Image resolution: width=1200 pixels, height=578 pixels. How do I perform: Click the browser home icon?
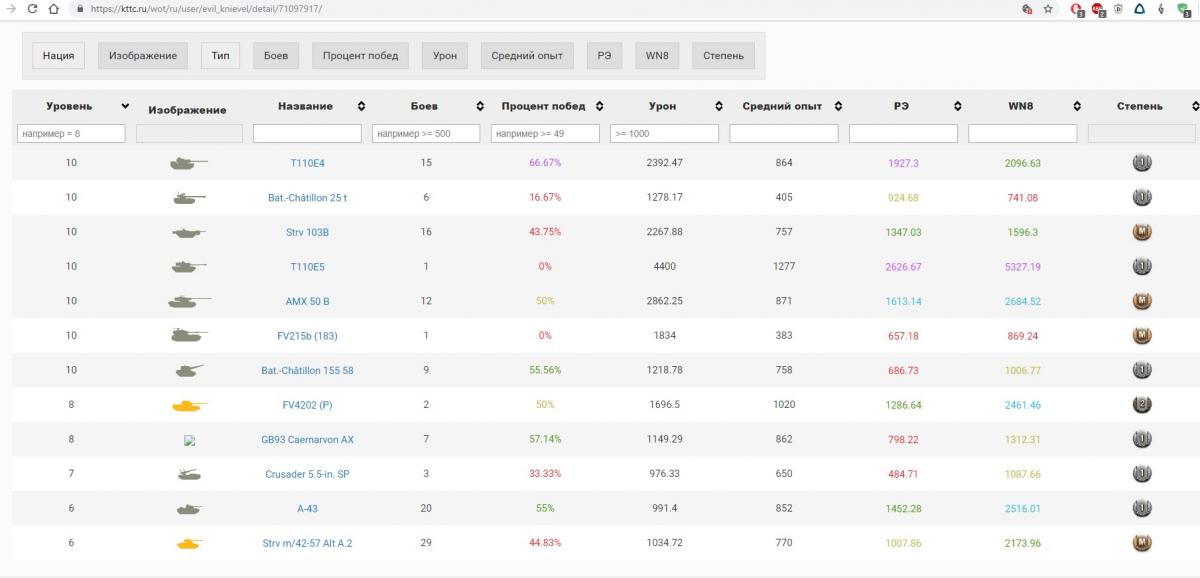(53, 8)
